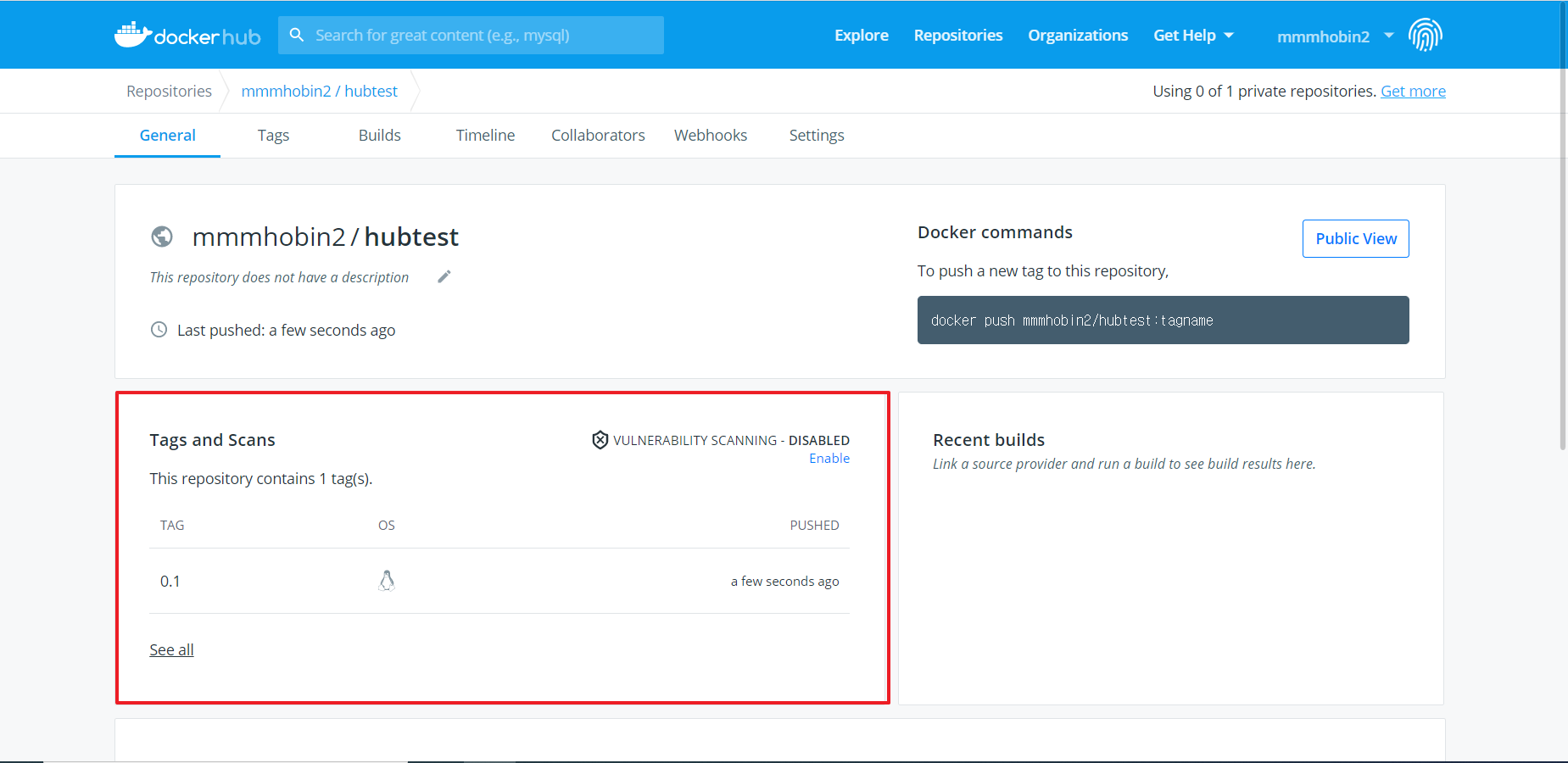The width and height of the screenshot is (1568, 763).
Task: Click the mmmhobin2 username in header
Action: [x=1323, y=36]
